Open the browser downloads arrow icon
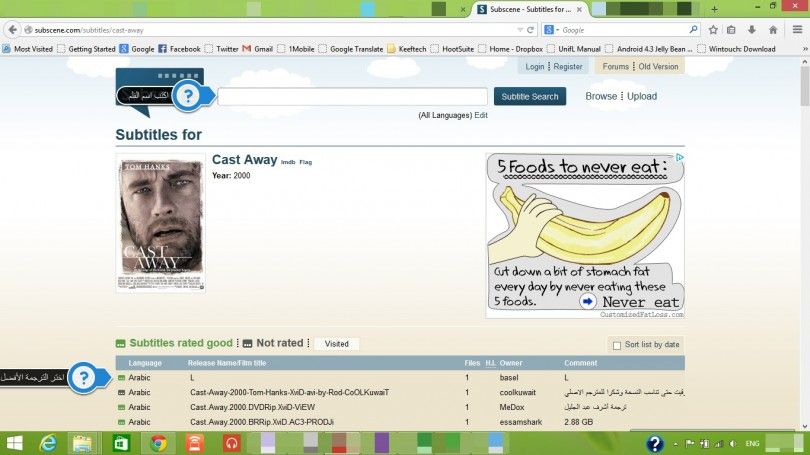 750,30
